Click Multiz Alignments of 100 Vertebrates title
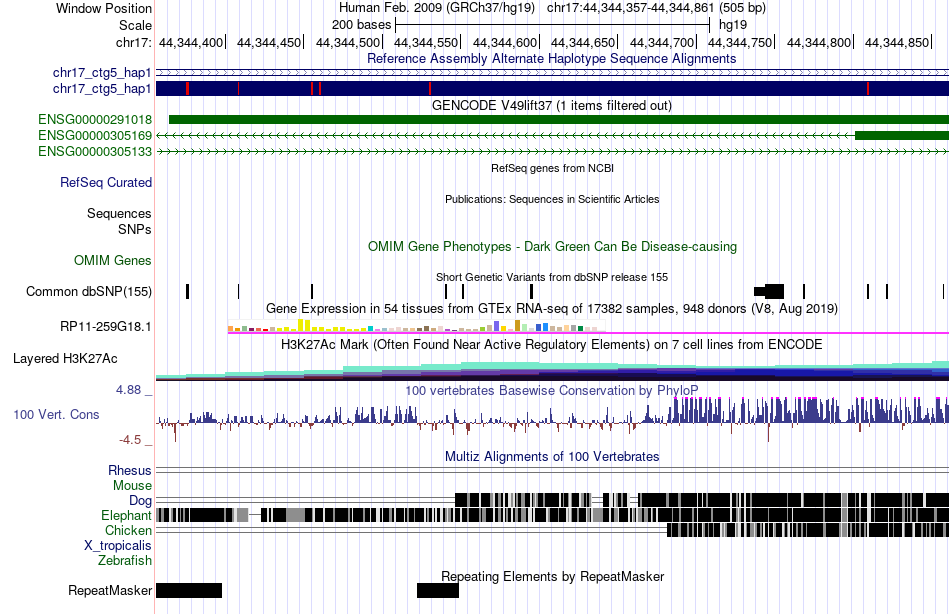This screenshot has height=614, width=950. coord(552,456)
